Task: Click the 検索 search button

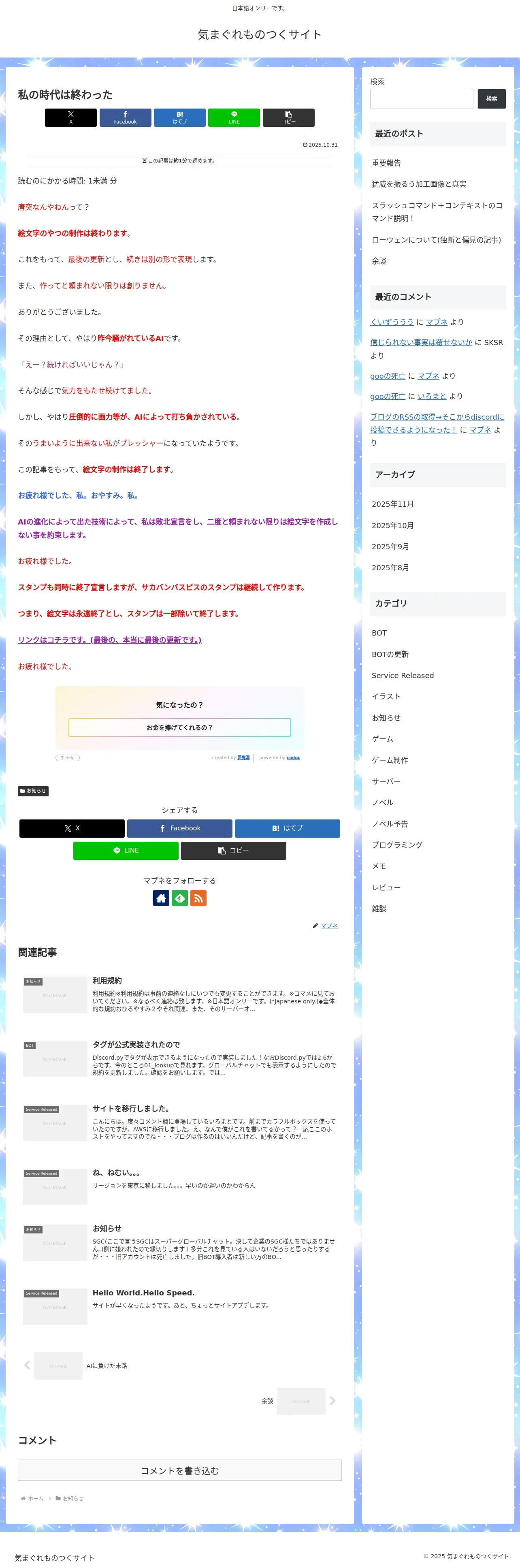Action: (491, 98)
